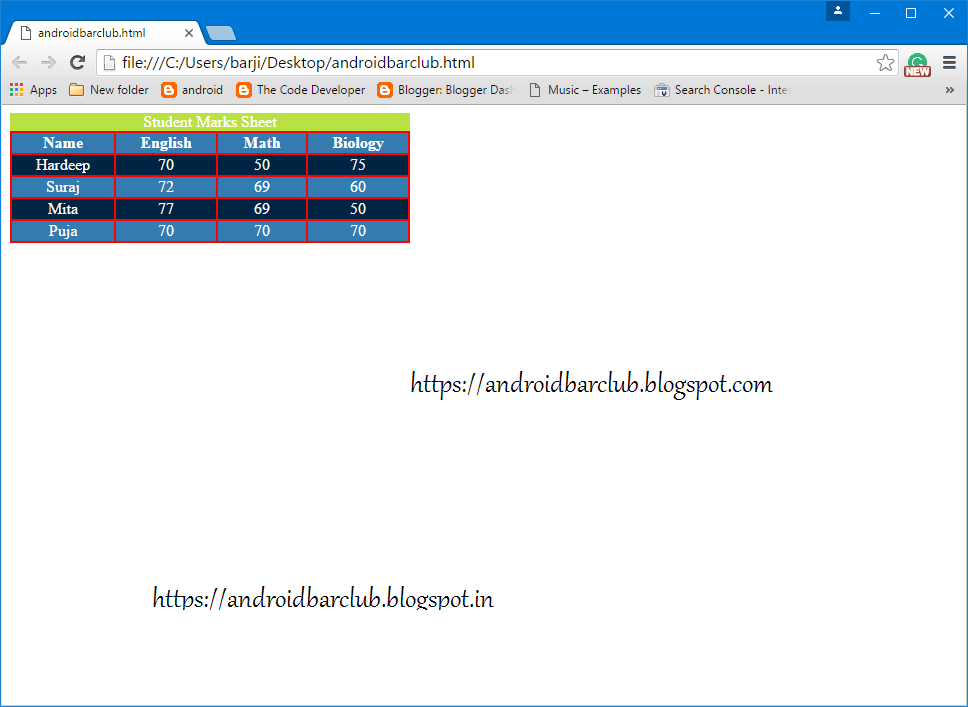Open the Chrome menu hamburger
This screenshot has height=707, width=968.
[x=948, y=62]
